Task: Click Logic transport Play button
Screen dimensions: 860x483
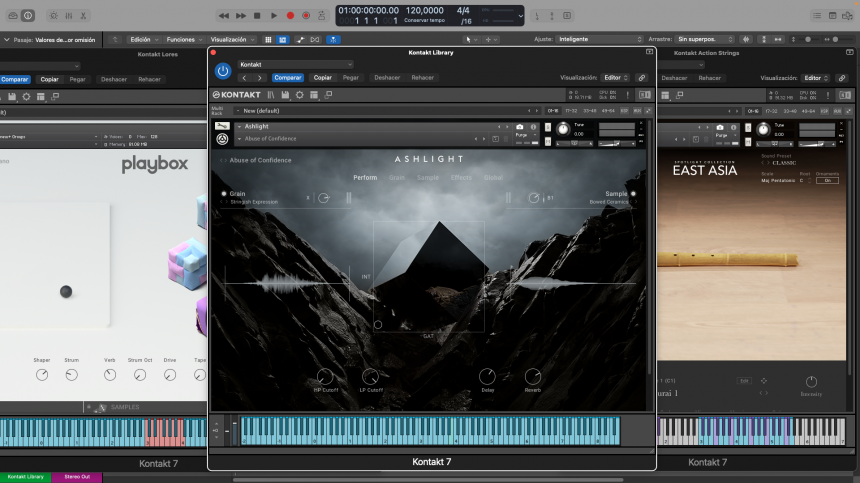Action: tap(274, 16)
